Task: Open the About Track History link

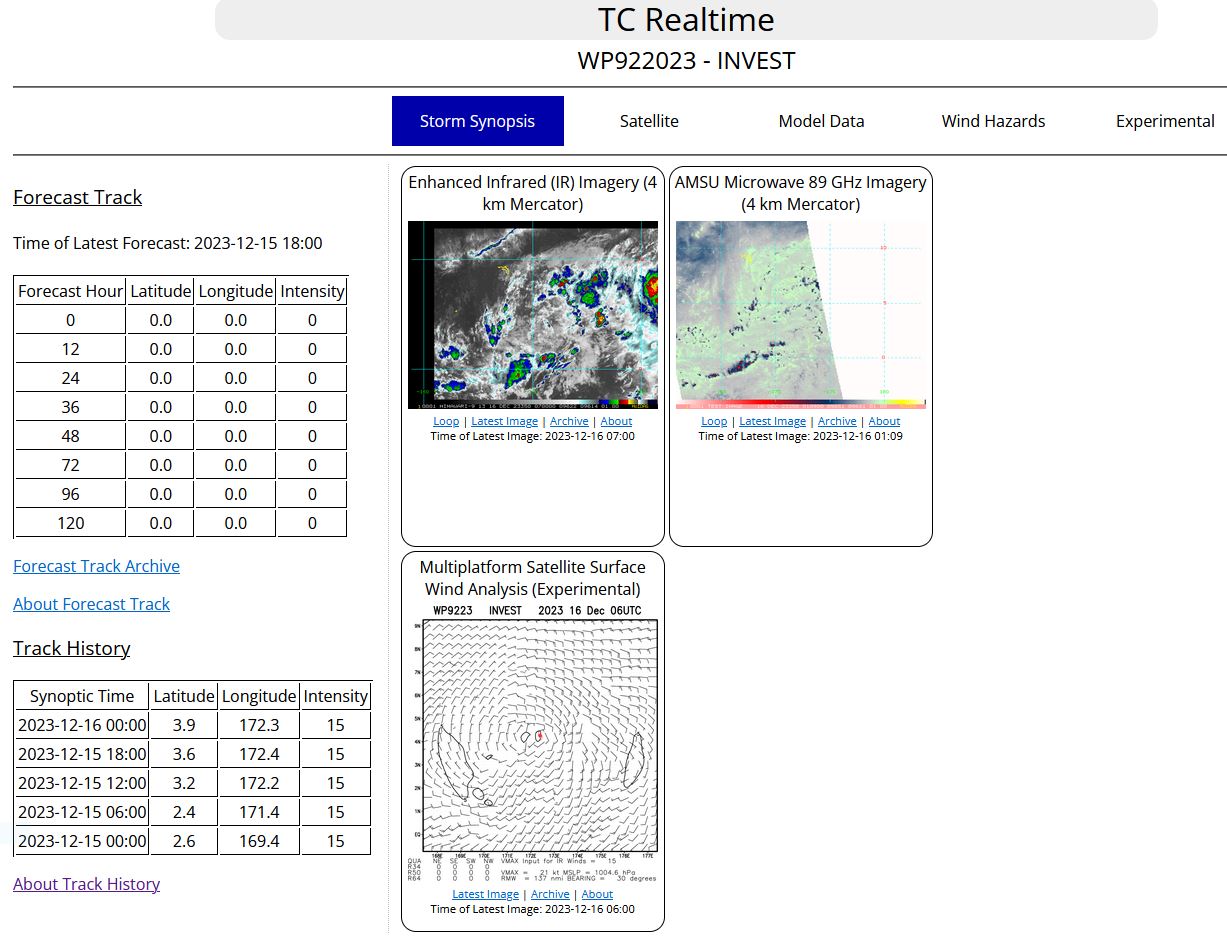Action: pos(86,884)
